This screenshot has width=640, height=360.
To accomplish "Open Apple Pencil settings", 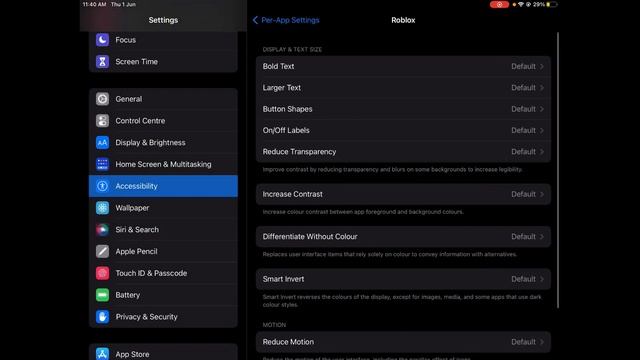I will point(163,251).
